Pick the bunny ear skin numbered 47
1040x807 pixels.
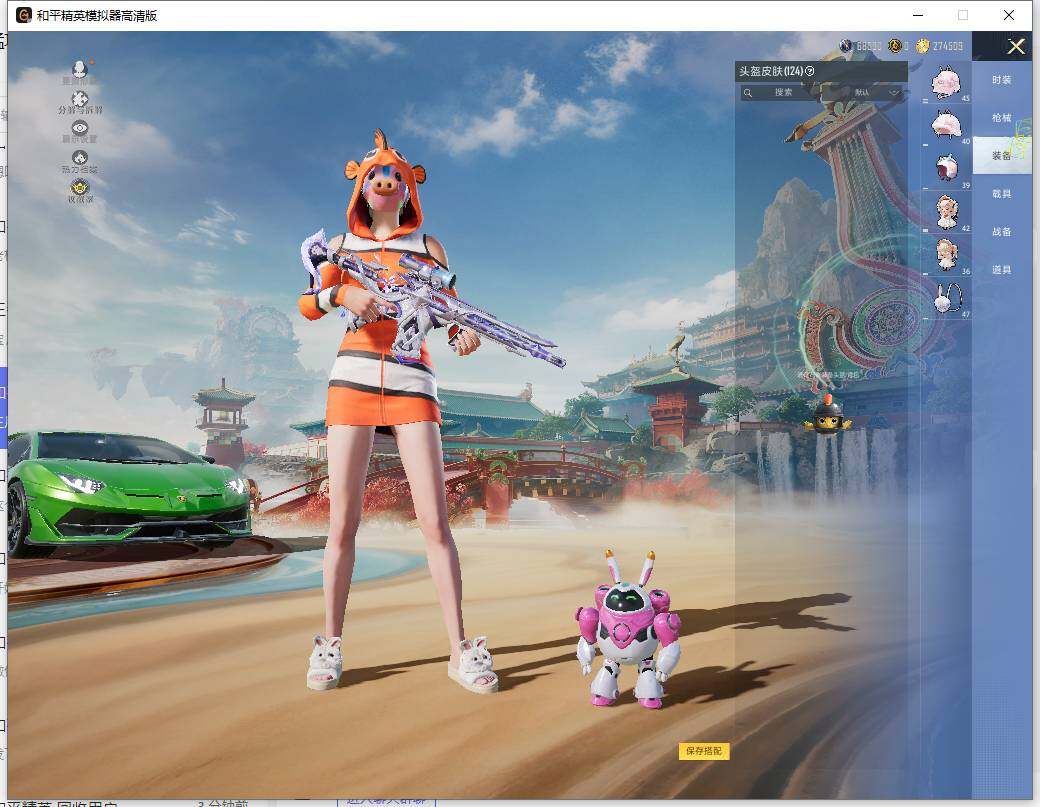coord(946,298)
